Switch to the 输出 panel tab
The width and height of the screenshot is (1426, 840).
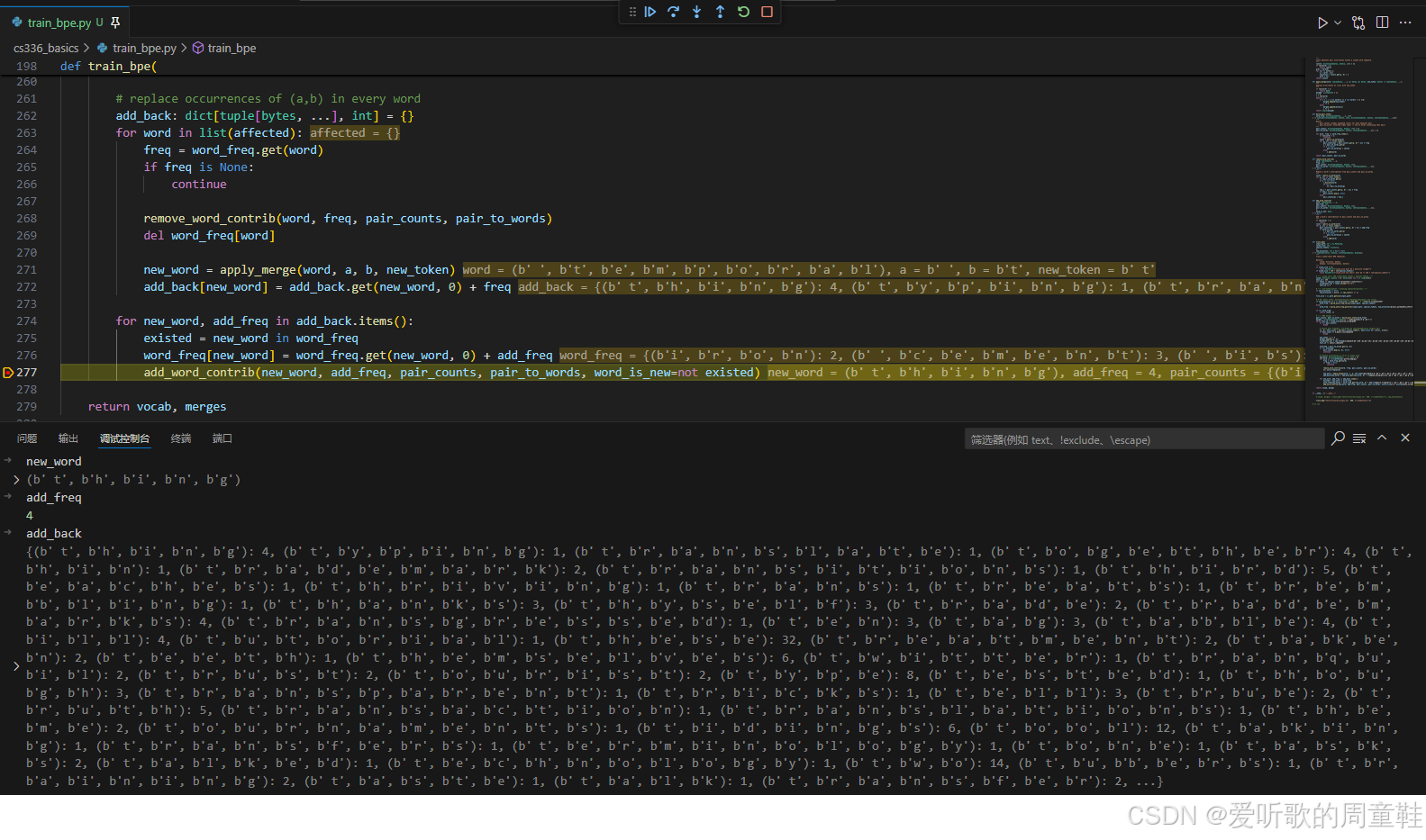pos(68,438)
